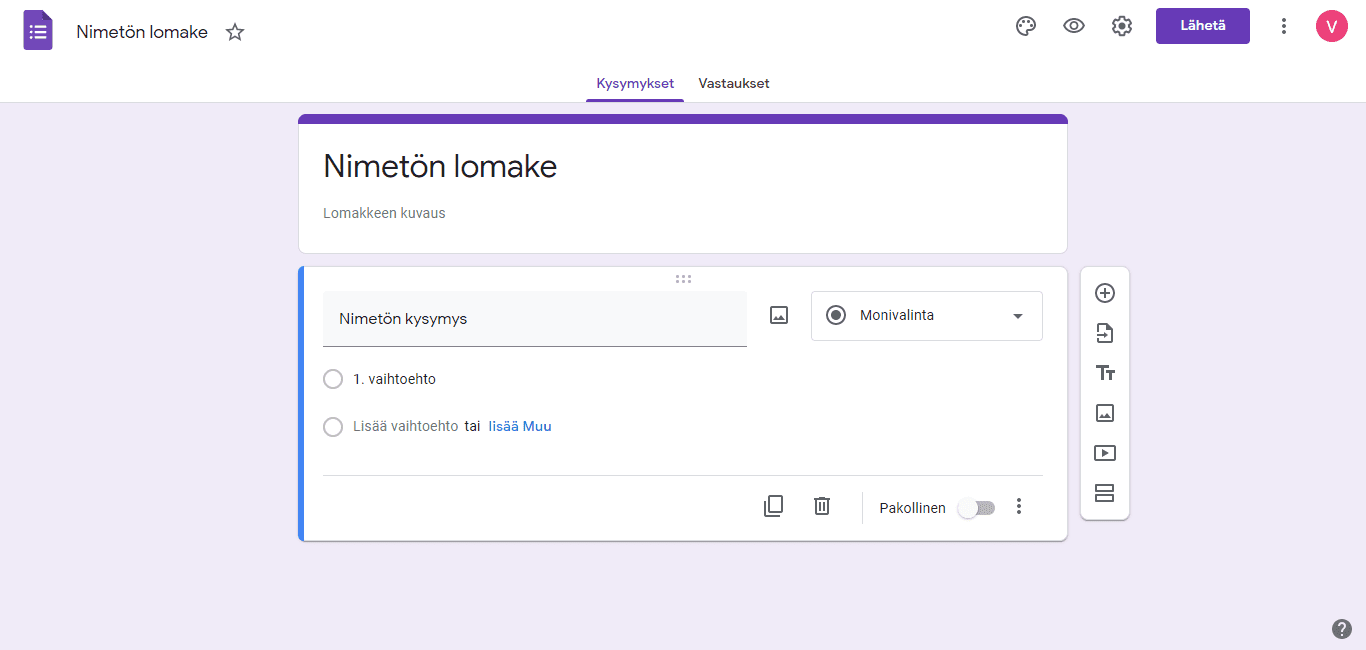Enable the Pakollinen toggle

[976, 508]
